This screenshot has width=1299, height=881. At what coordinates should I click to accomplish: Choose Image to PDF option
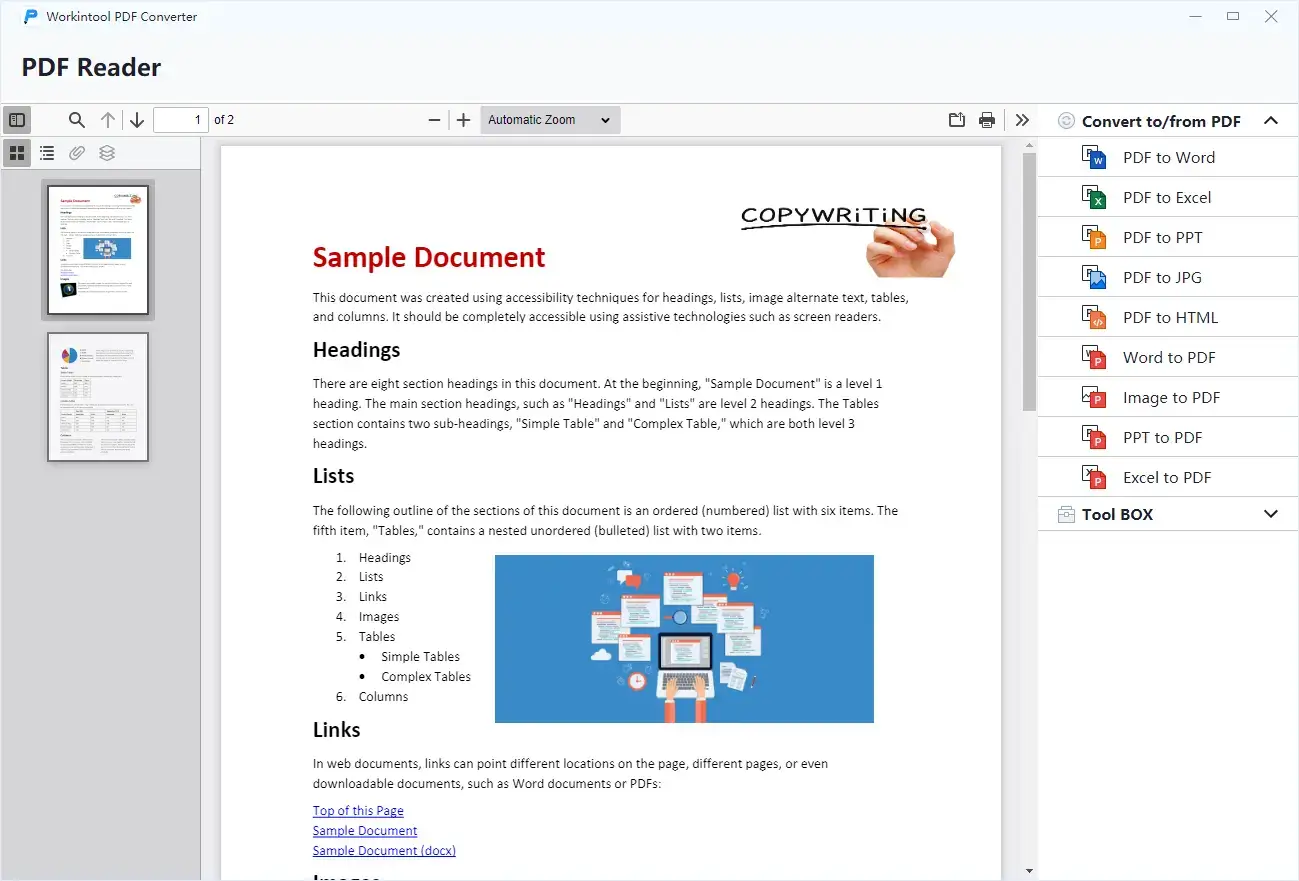coord(1171,397)
